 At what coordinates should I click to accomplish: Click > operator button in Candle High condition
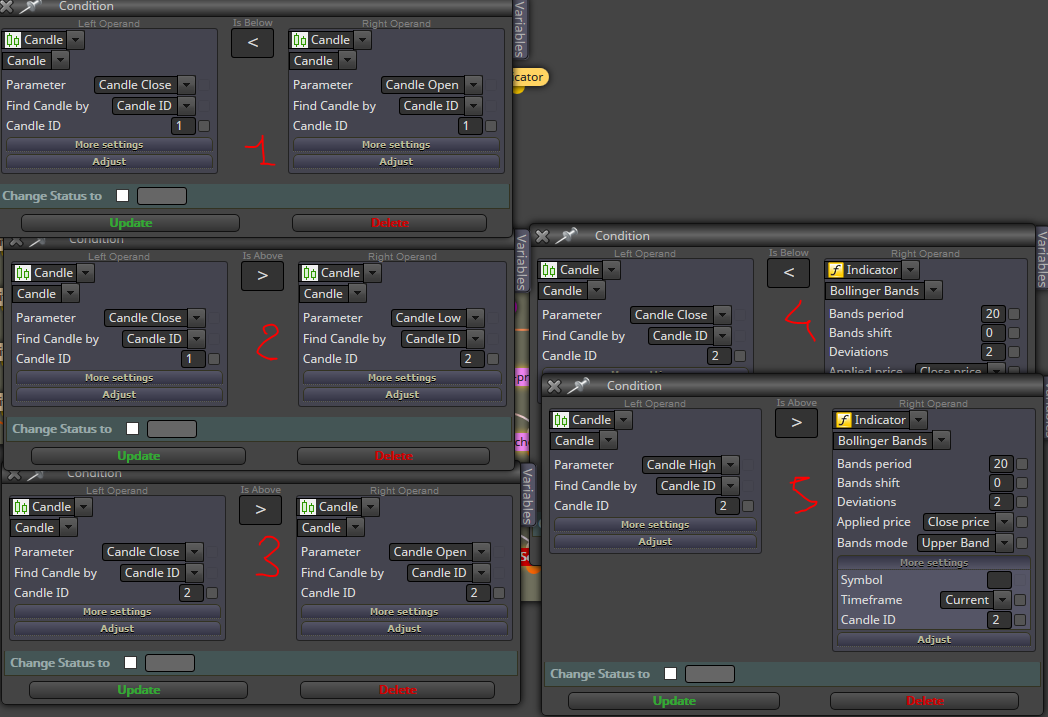coord(796,423)
